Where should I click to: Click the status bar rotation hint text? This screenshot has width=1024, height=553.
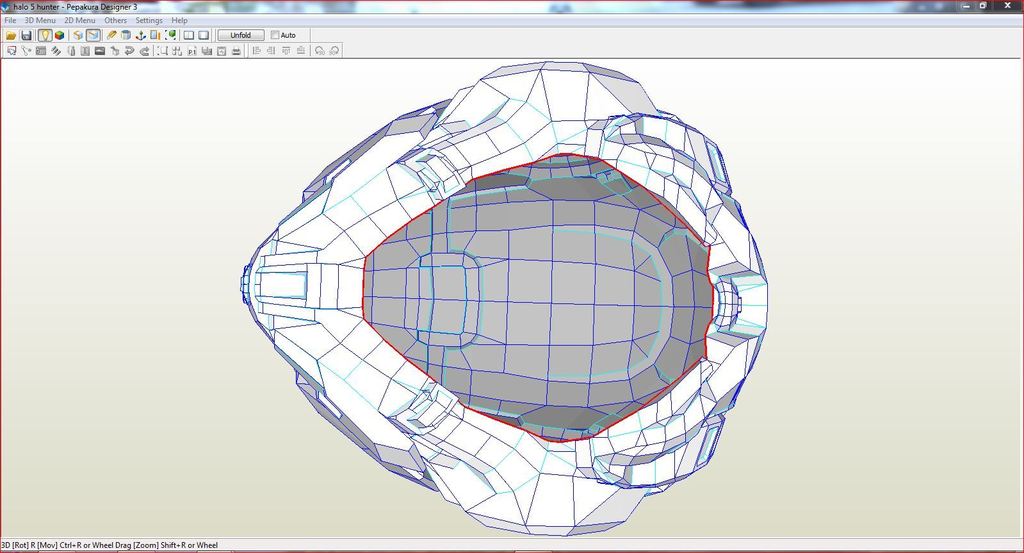(x=110, y=545)
